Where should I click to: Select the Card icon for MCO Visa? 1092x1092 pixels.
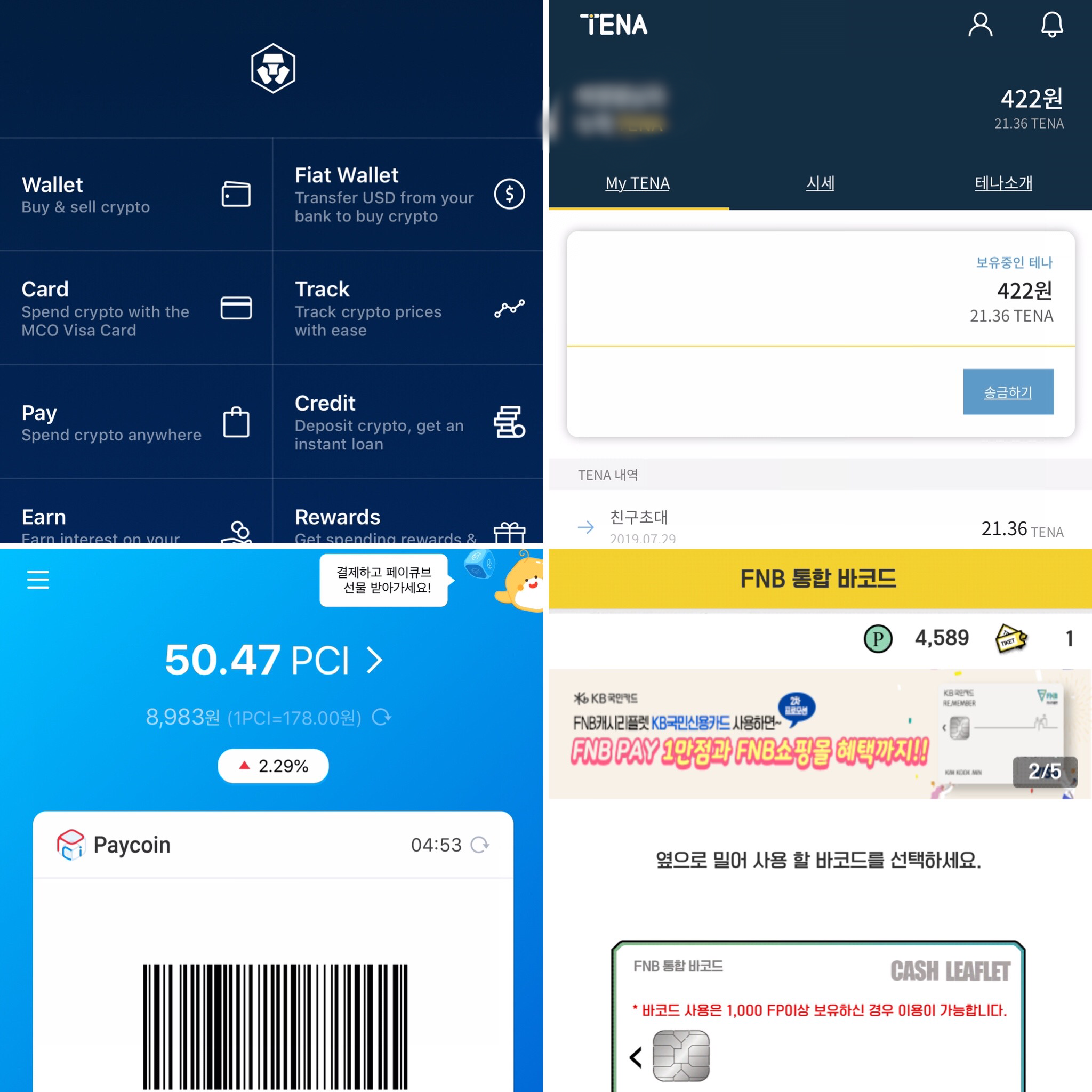pyautogui.click(x=235, y=309)
